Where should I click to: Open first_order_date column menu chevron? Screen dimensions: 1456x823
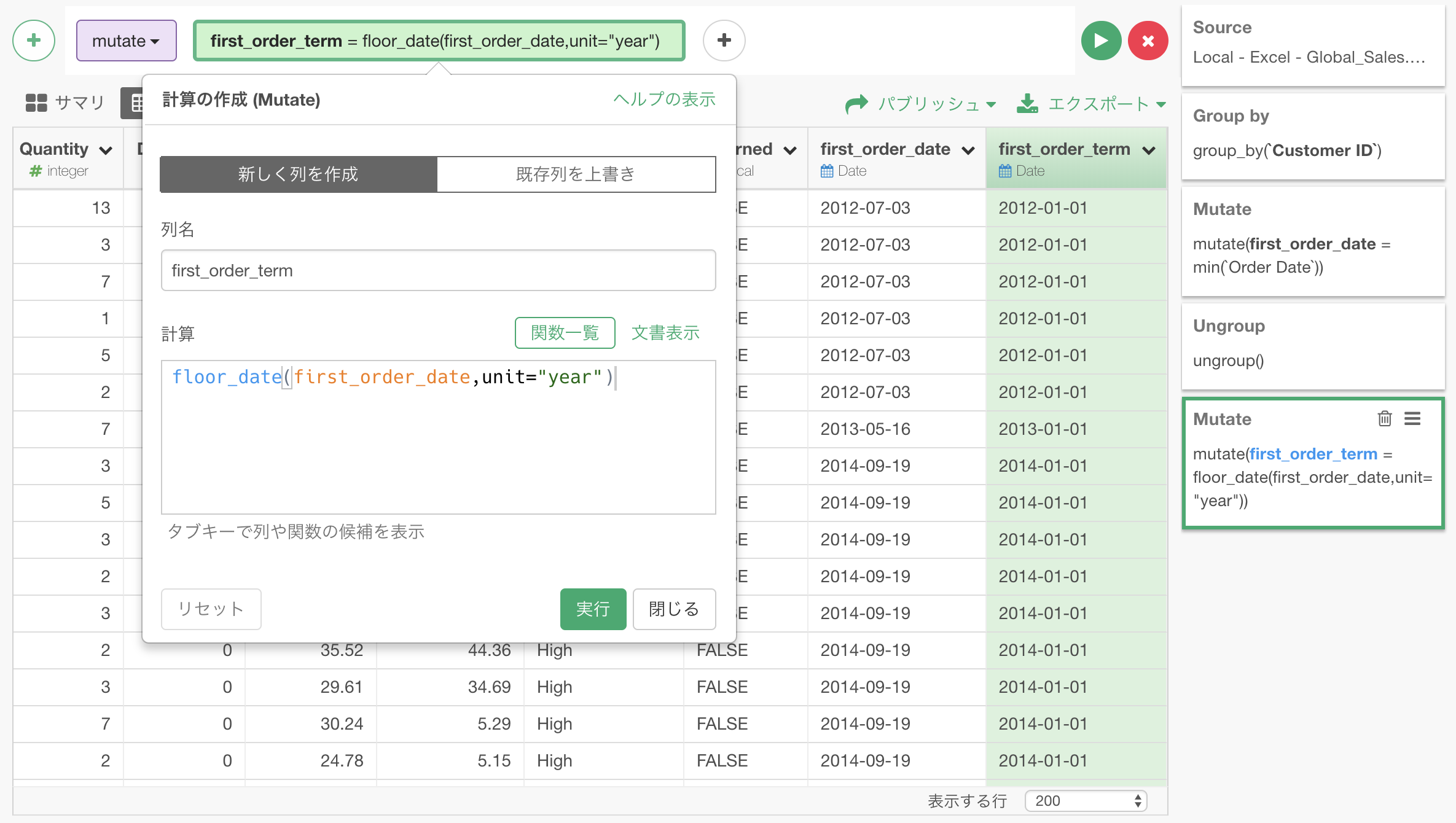tap(968, 150)
